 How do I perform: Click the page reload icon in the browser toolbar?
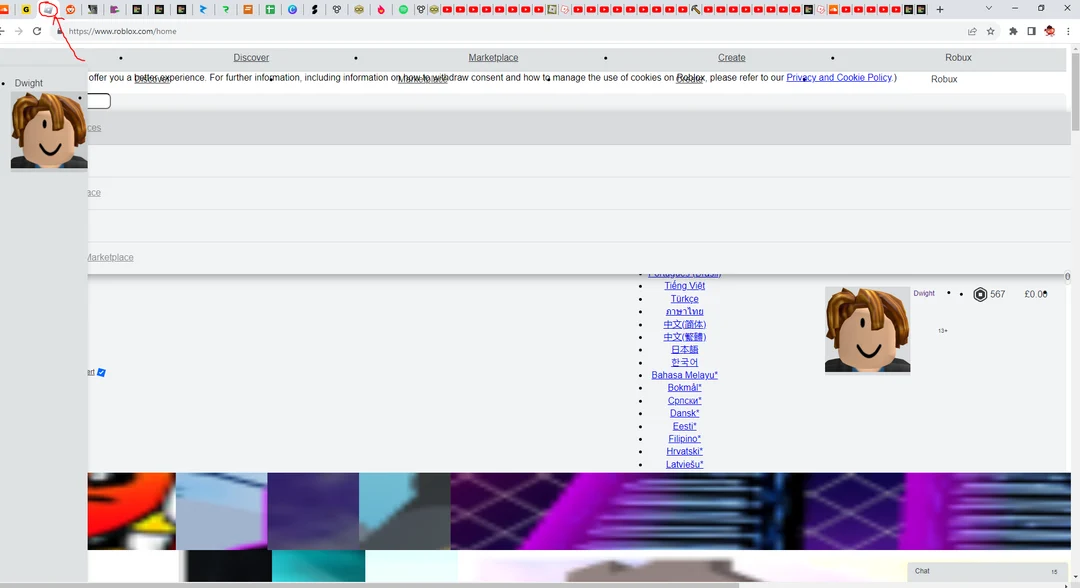point(37,31)
